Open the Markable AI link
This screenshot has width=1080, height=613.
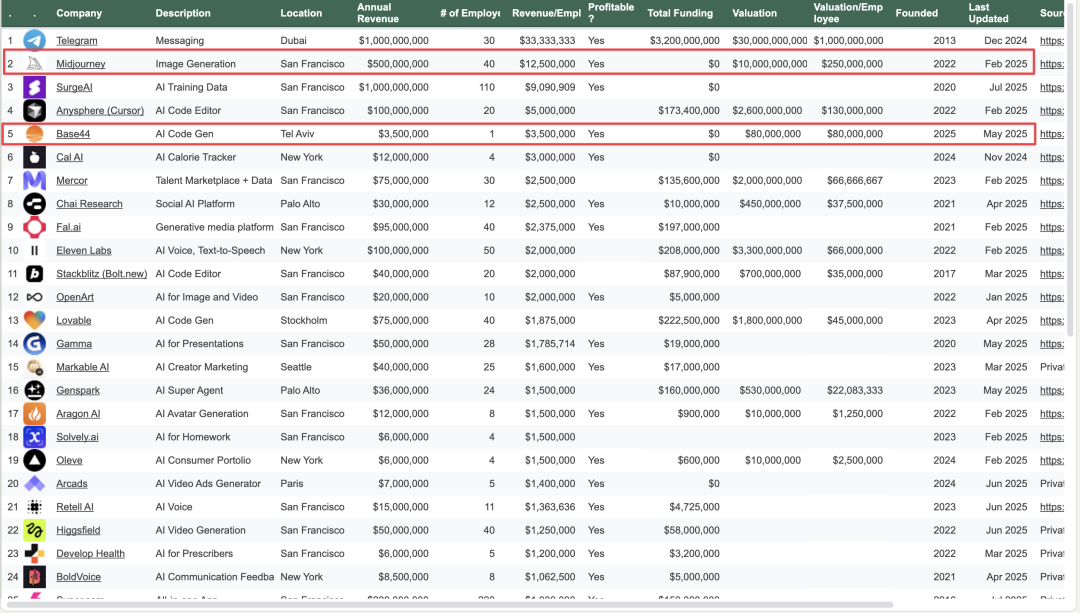pos(82,367)
